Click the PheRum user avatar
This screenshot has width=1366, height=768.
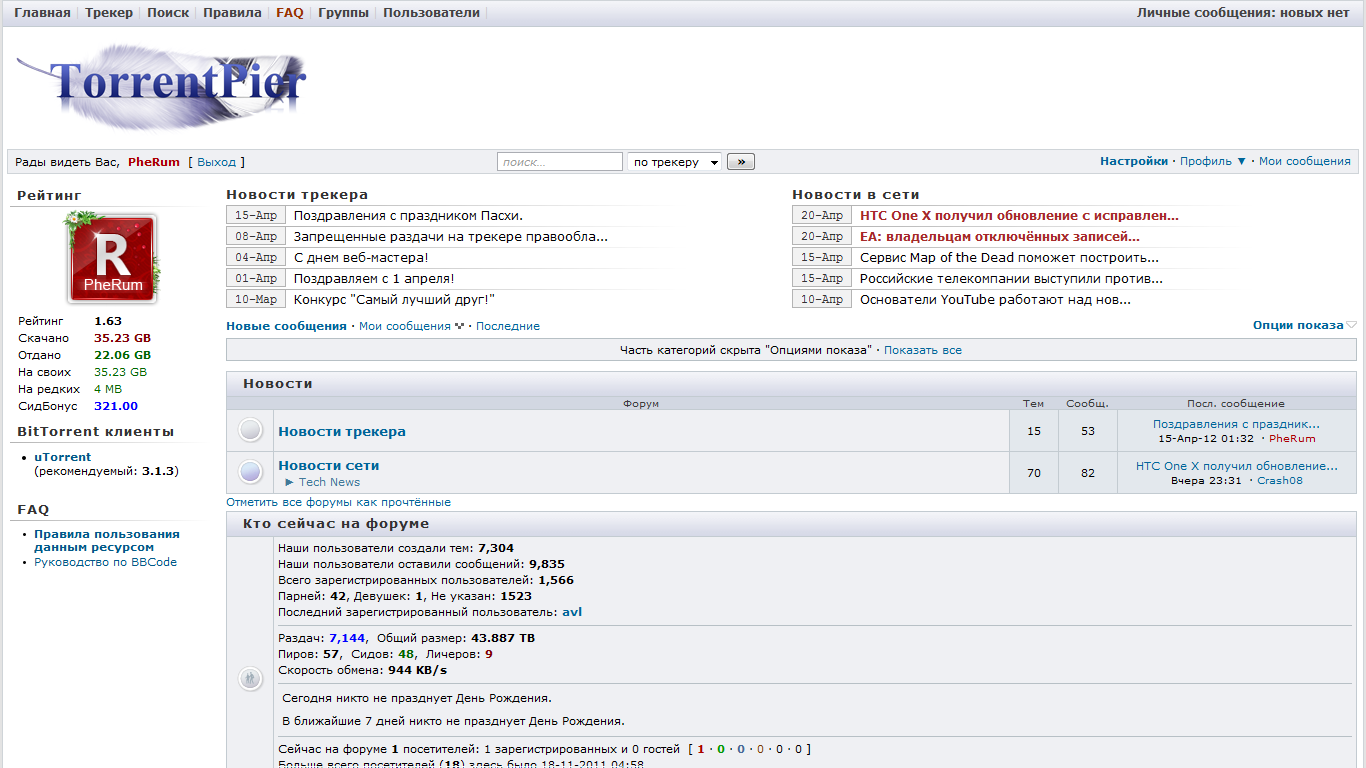112,258
